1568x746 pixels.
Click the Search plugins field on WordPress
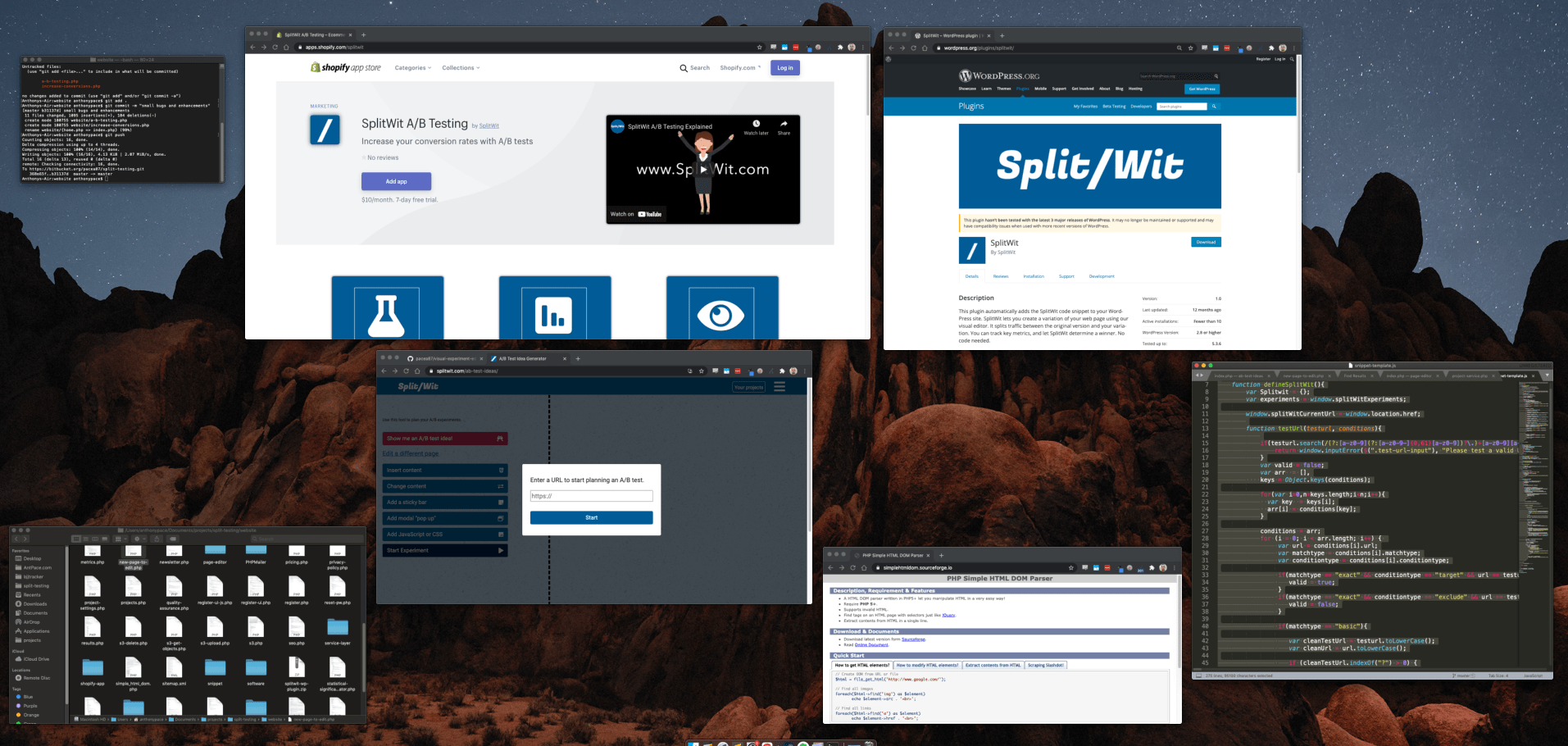tap(1182, 107)
